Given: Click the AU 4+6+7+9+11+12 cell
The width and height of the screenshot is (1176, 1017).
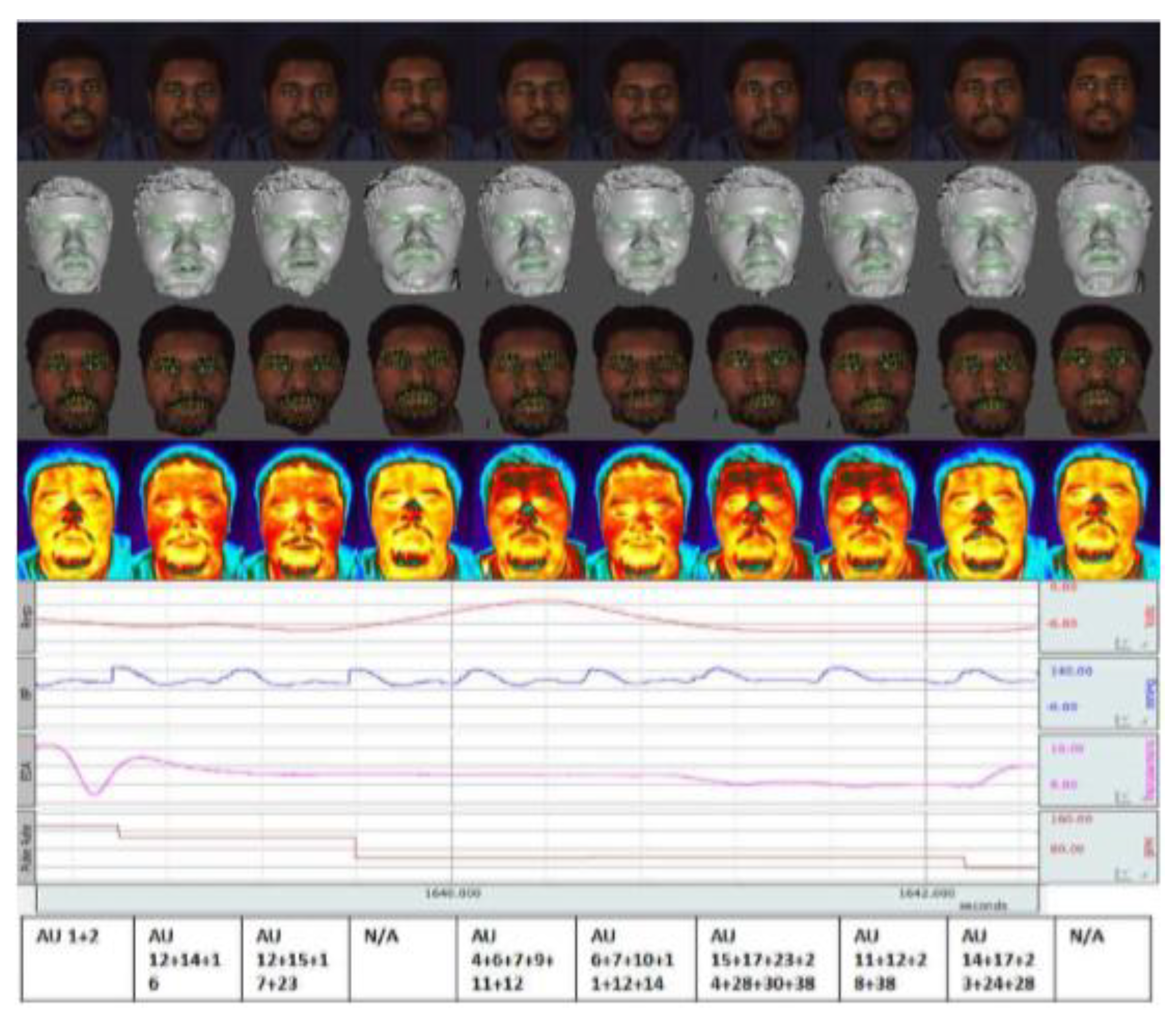Looking at the screenshot, I should point(516,959).
